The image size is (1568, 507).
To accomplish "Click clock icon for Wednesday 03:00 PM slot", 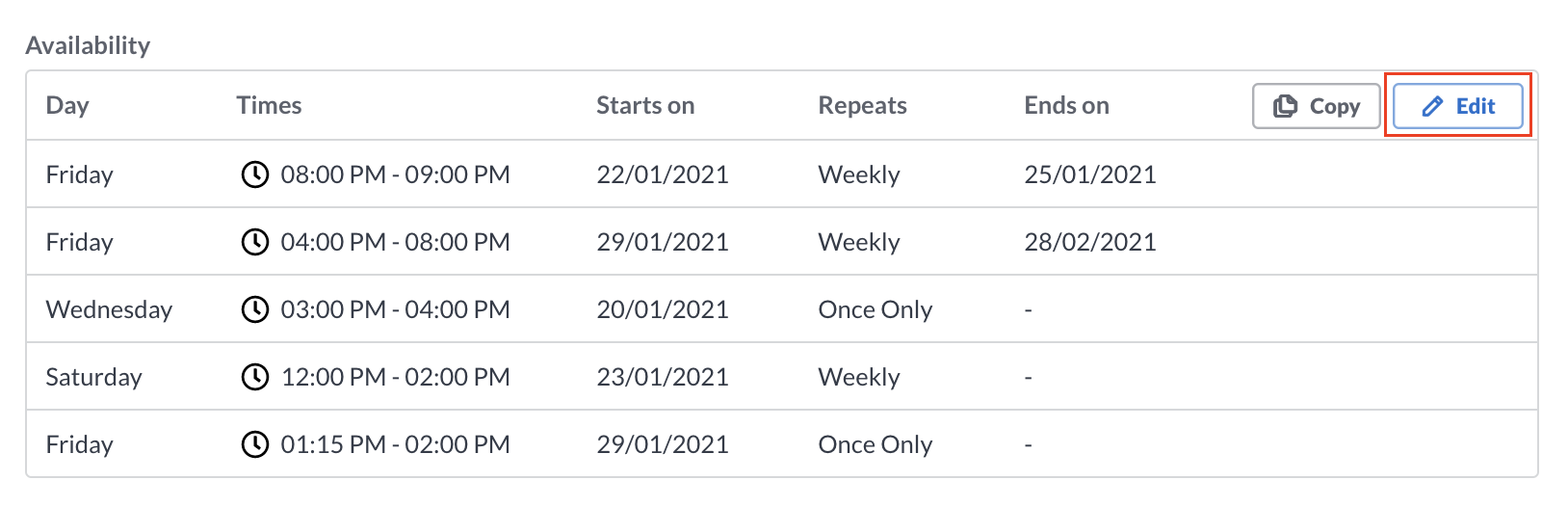I will (x=254, y=309).
